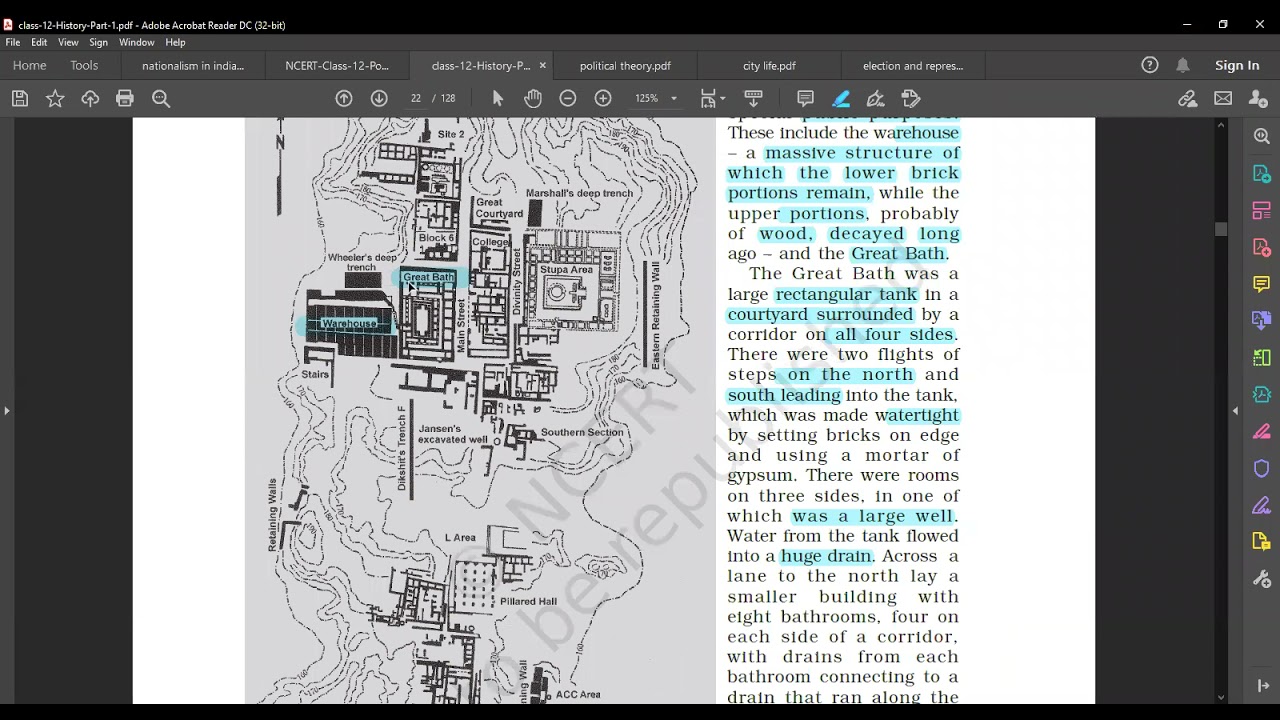Upload the file to cloud storage

coord(90,98)
